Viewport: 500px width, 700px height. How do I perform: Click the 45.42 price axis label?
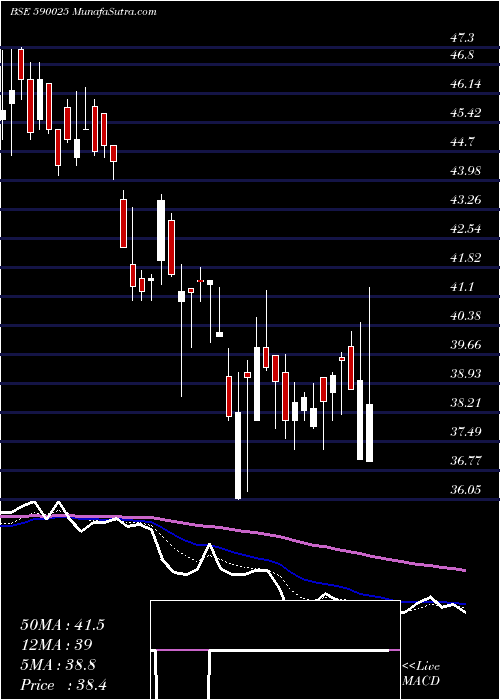466,113
